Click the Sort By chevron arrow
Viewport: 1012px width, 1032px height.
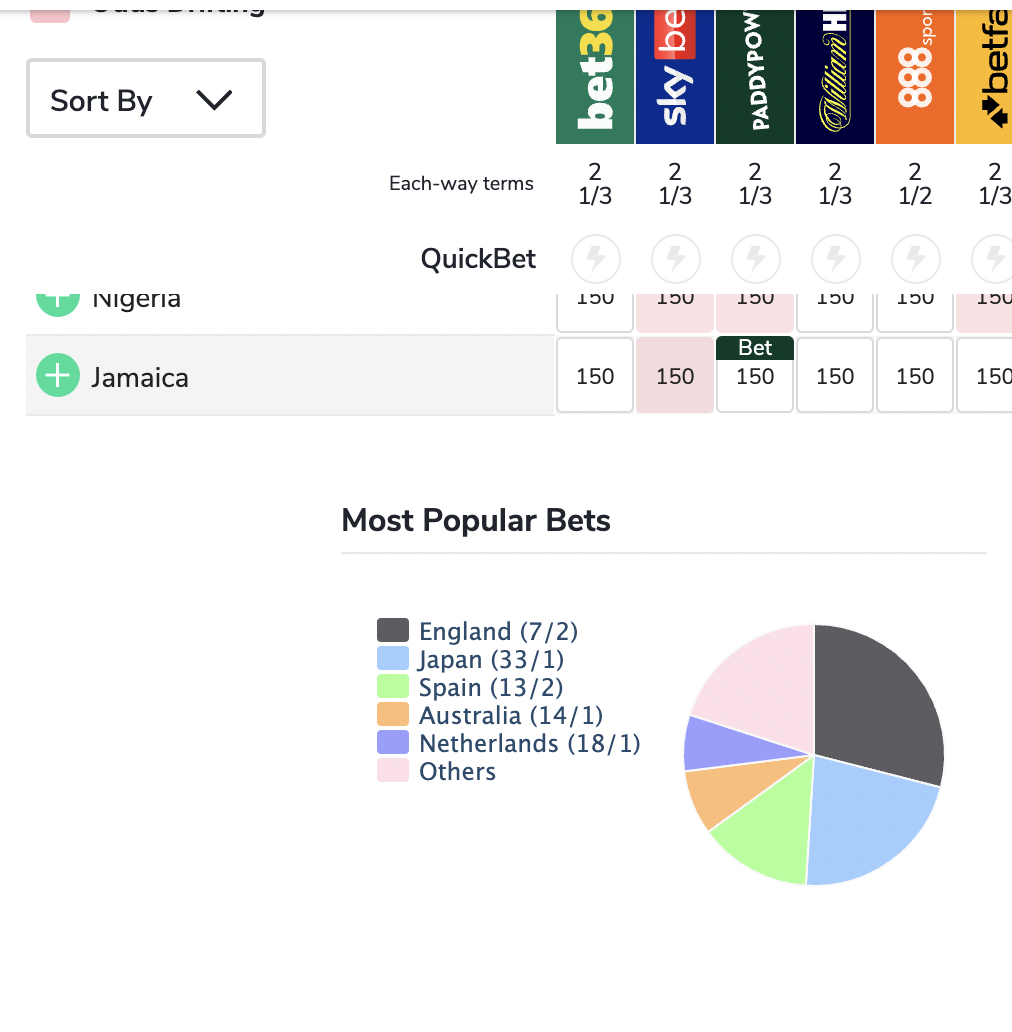(x=214, y=100)
